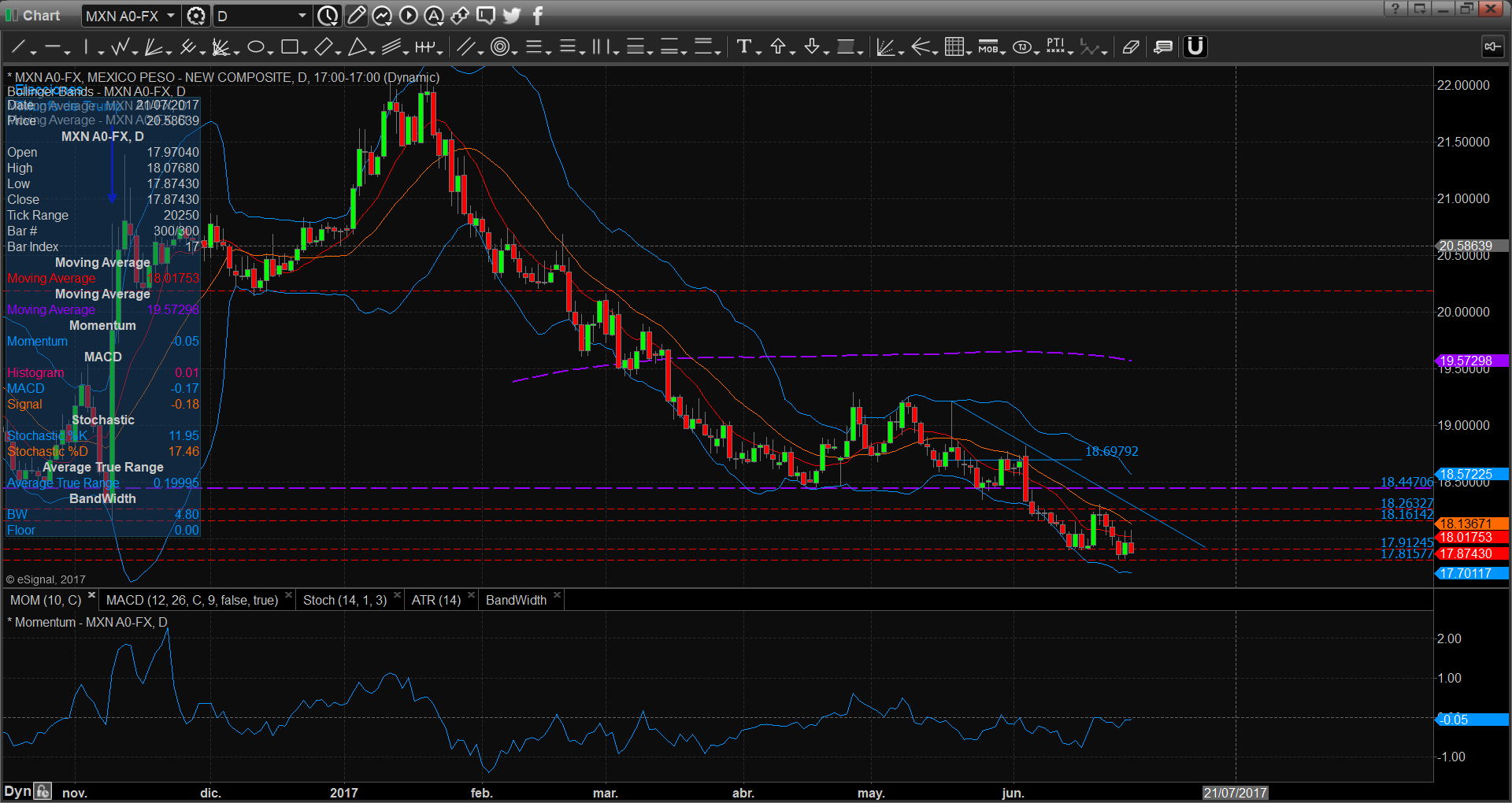Open the window layout menu button

pyautogui.click(x=1419, y=9)
